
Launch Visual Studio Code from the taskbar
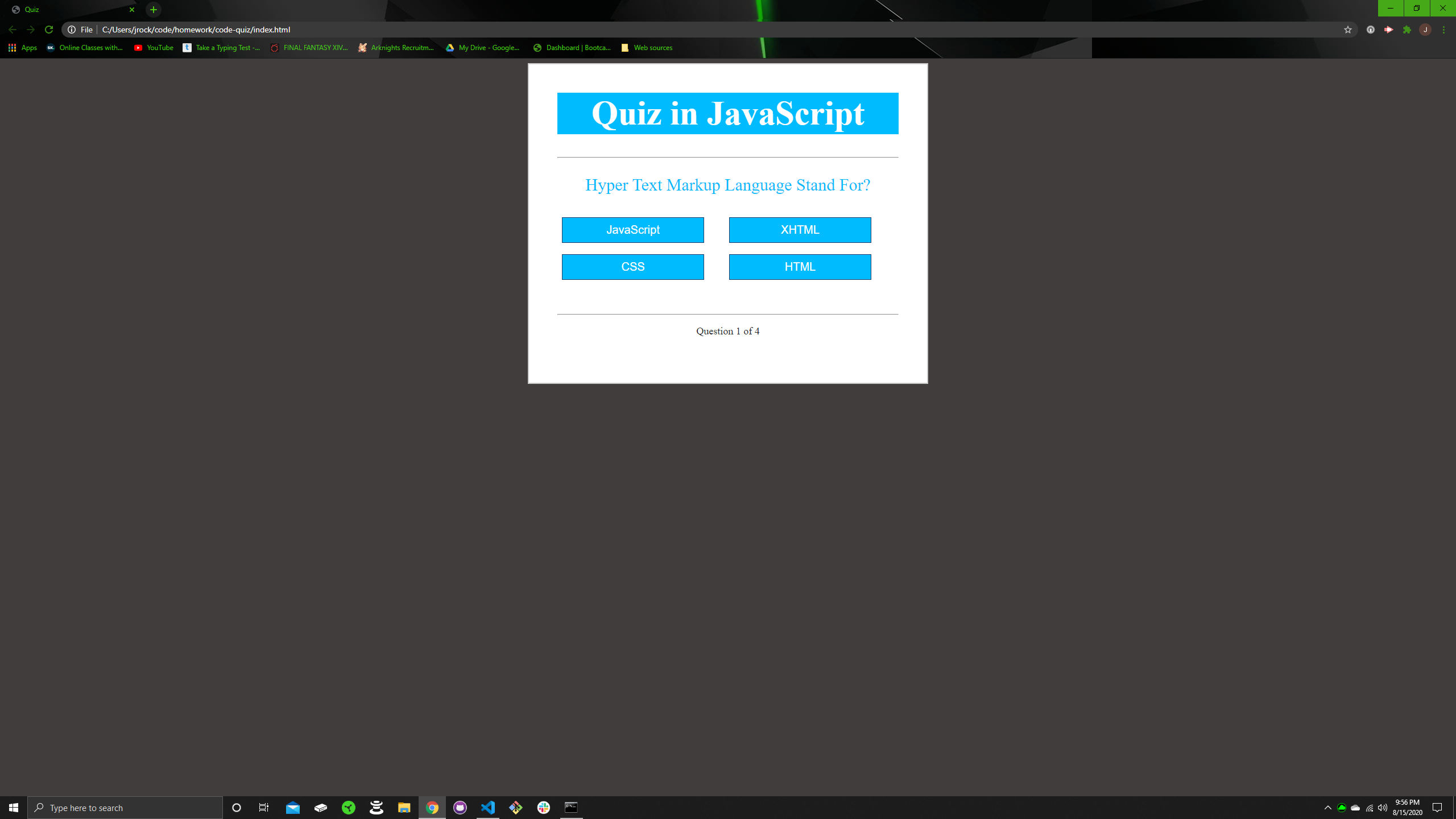pos(488,807)
